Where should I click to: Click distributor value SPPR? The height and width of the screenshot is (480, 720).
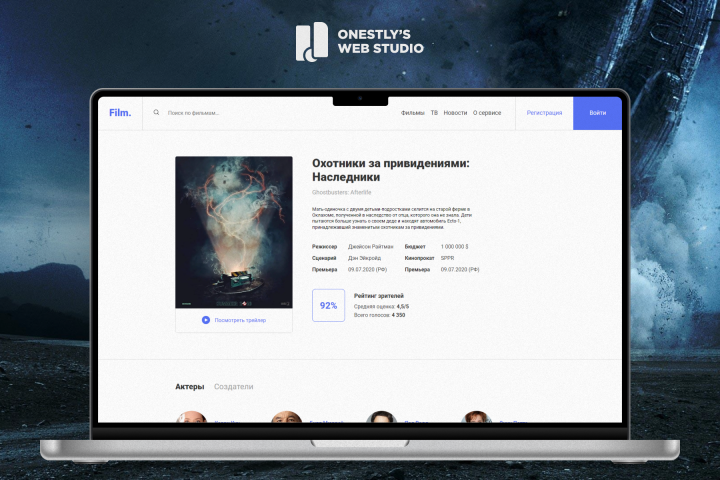(447, 258)
